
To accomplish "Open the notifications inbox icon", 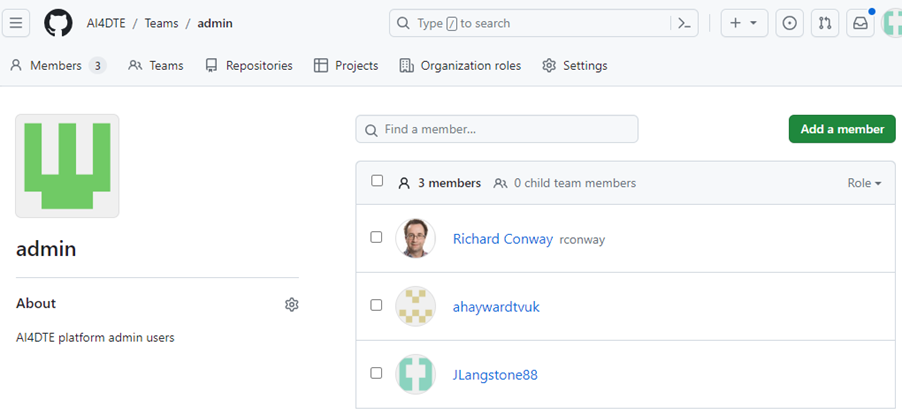I will click(x=860, y=23).
